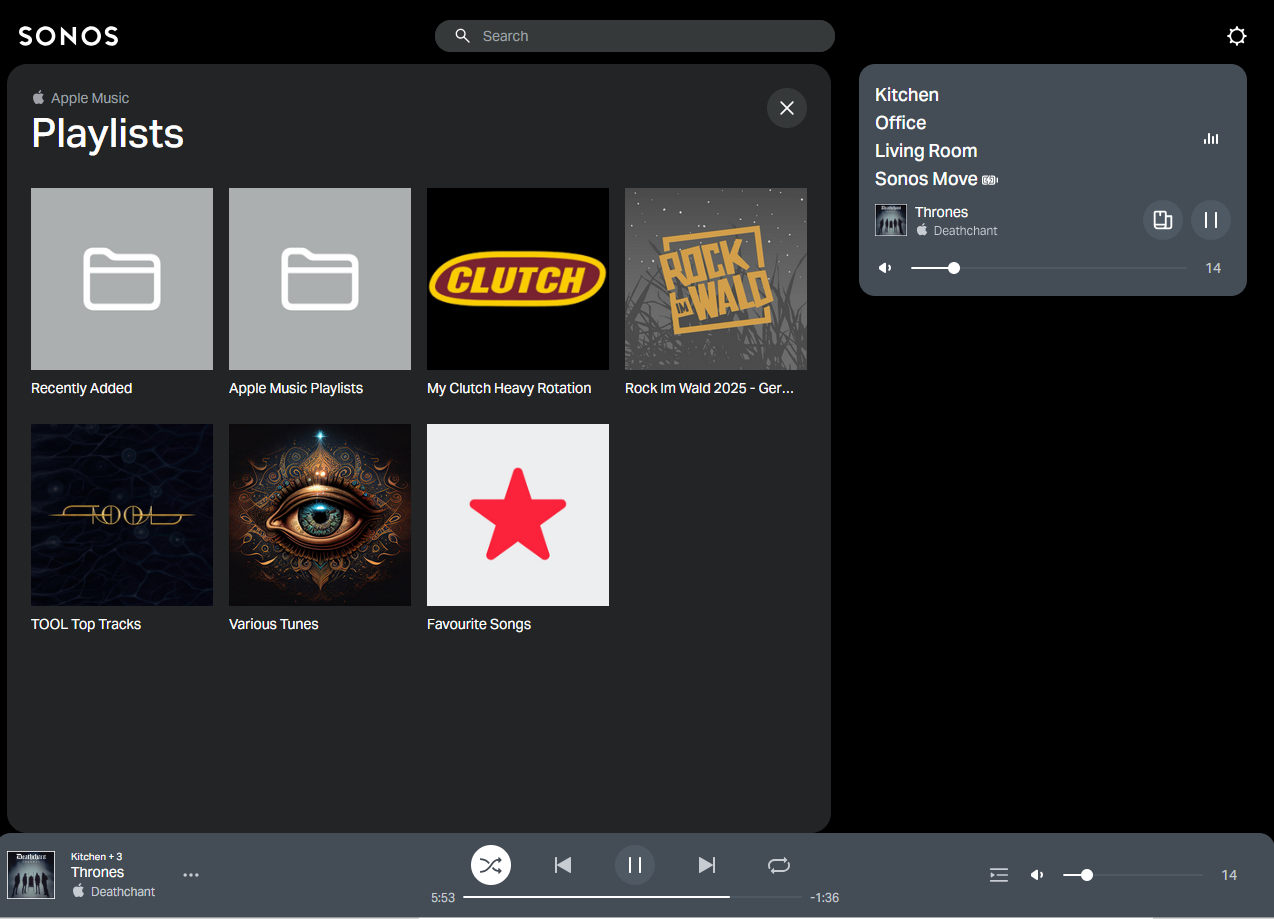This screenshot has width=1274, height=919.
Task: Click the search magnifier icon
Action: pos(462,36)
